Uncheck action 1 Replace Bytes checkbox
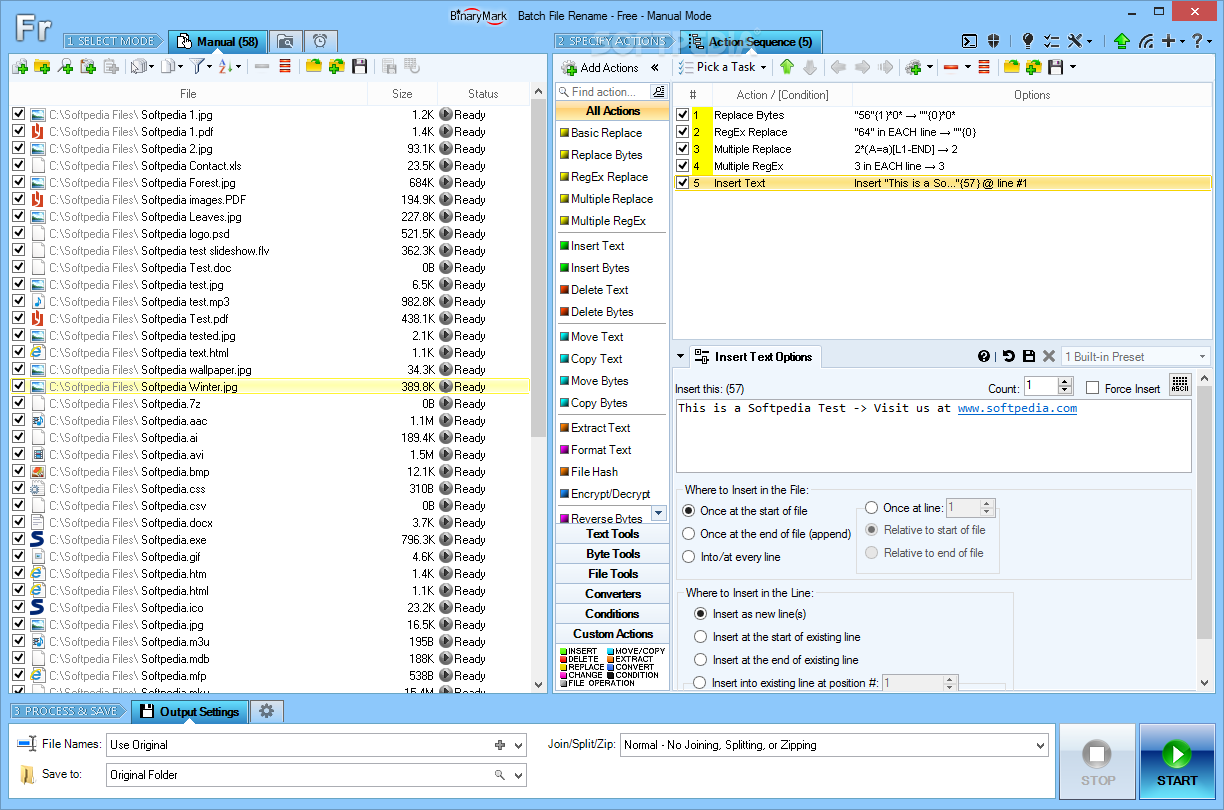Screen dimensions: 1224x810 coord(682,115)
